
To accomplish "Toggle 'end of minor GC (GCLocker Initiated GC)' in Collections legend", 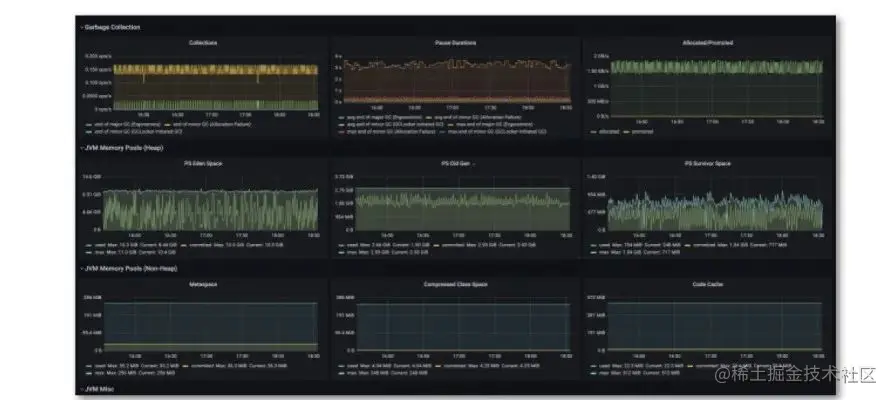I will click(134, 131).
